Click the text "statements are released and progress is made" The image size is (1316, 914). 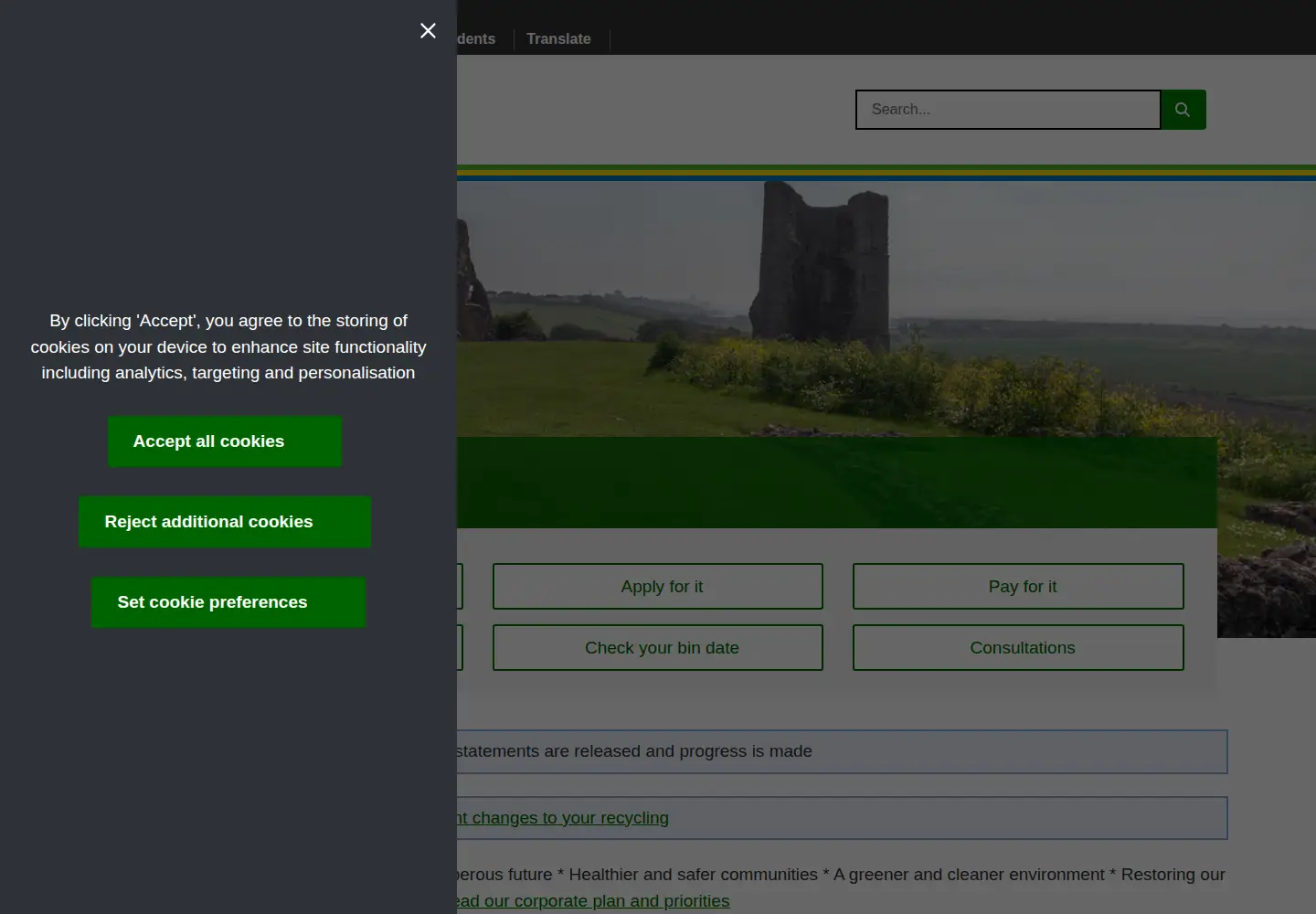click(x=634, y=751)
